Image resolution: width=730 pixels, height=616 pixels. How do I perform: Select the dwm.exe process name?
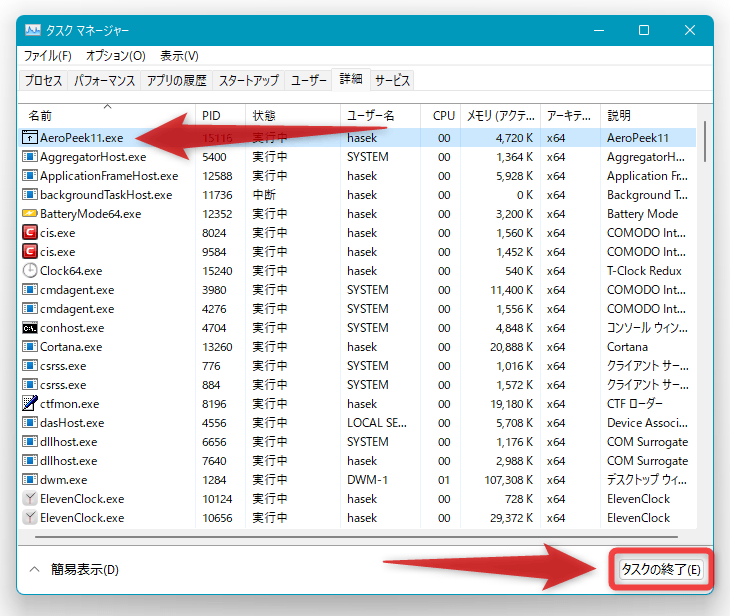point(63,480)
